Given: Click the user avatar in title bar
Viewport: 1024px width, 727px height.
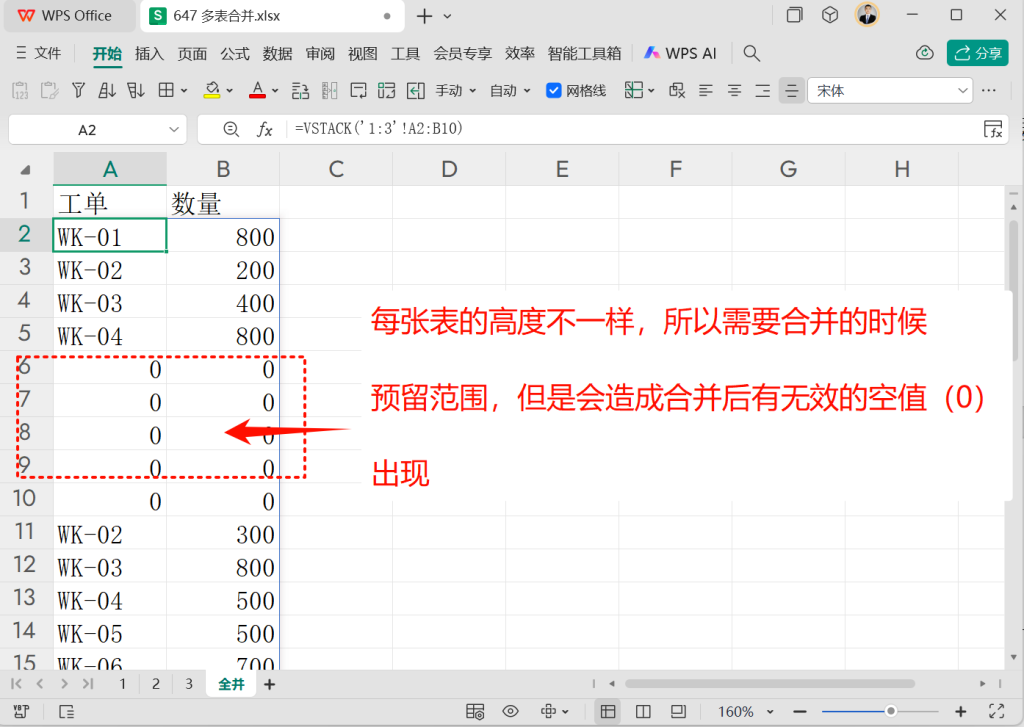Looking at the screenshot, I should coord(867,14).
